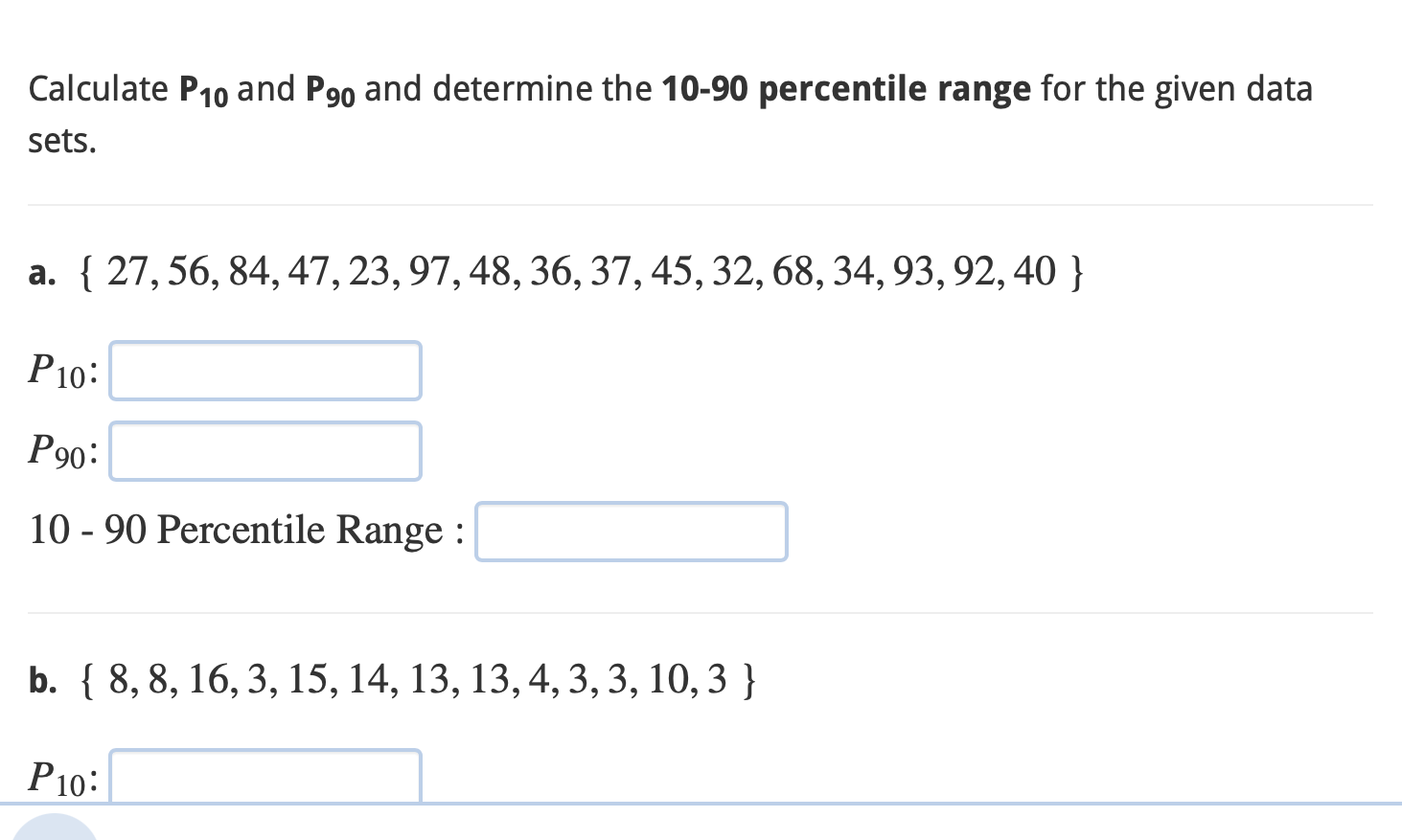Click the instruction sentence at the top
Screen dimensions: 1402x840
(671, 88)
